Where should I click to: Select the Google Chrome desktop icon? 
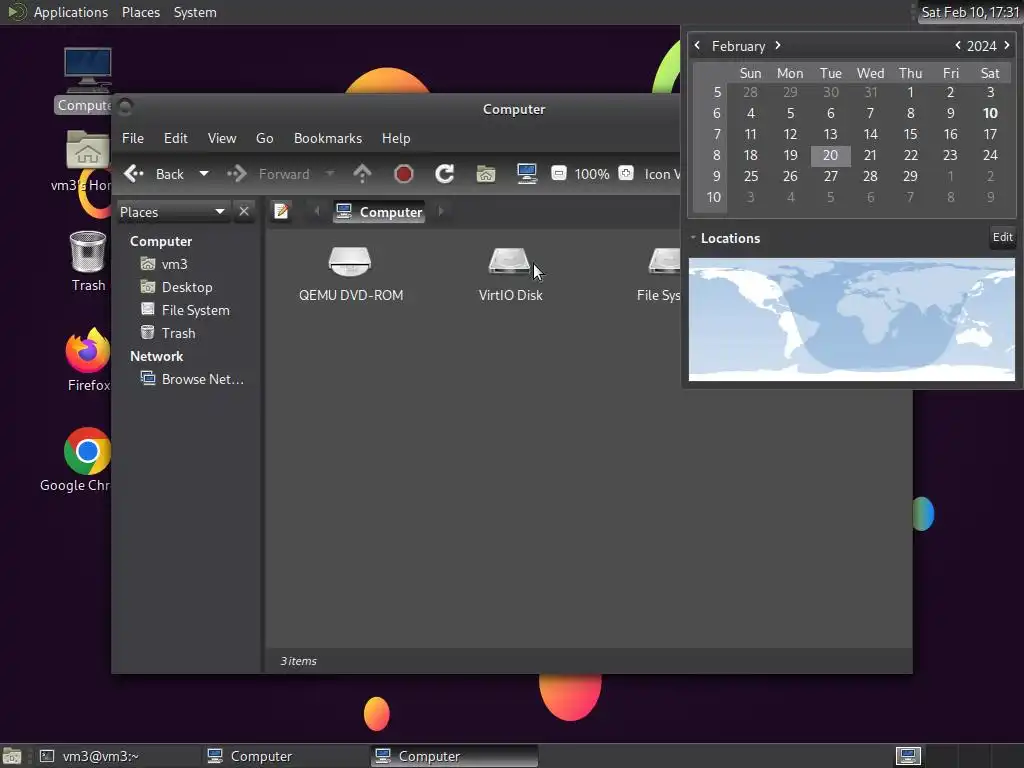[77, 460]
